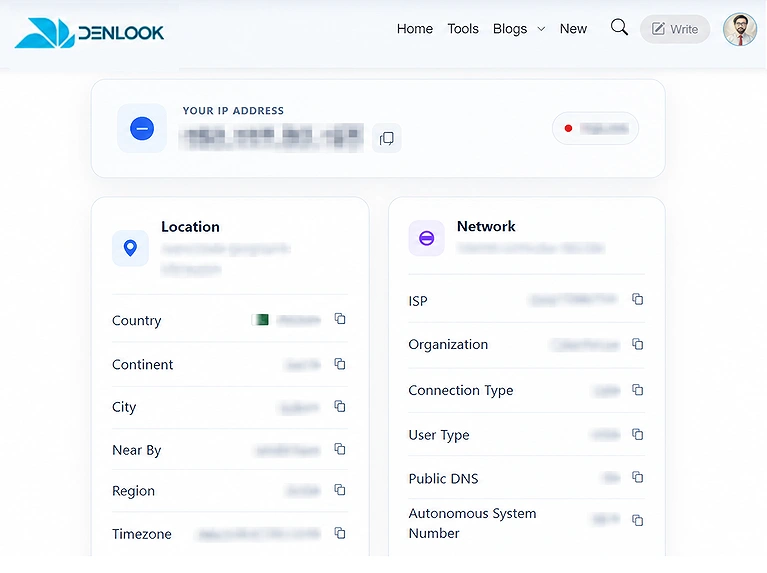The width and height of the screenshot is (767, 573).
Task: Copy the Connection Type value
Action: (x=637, y=390)
